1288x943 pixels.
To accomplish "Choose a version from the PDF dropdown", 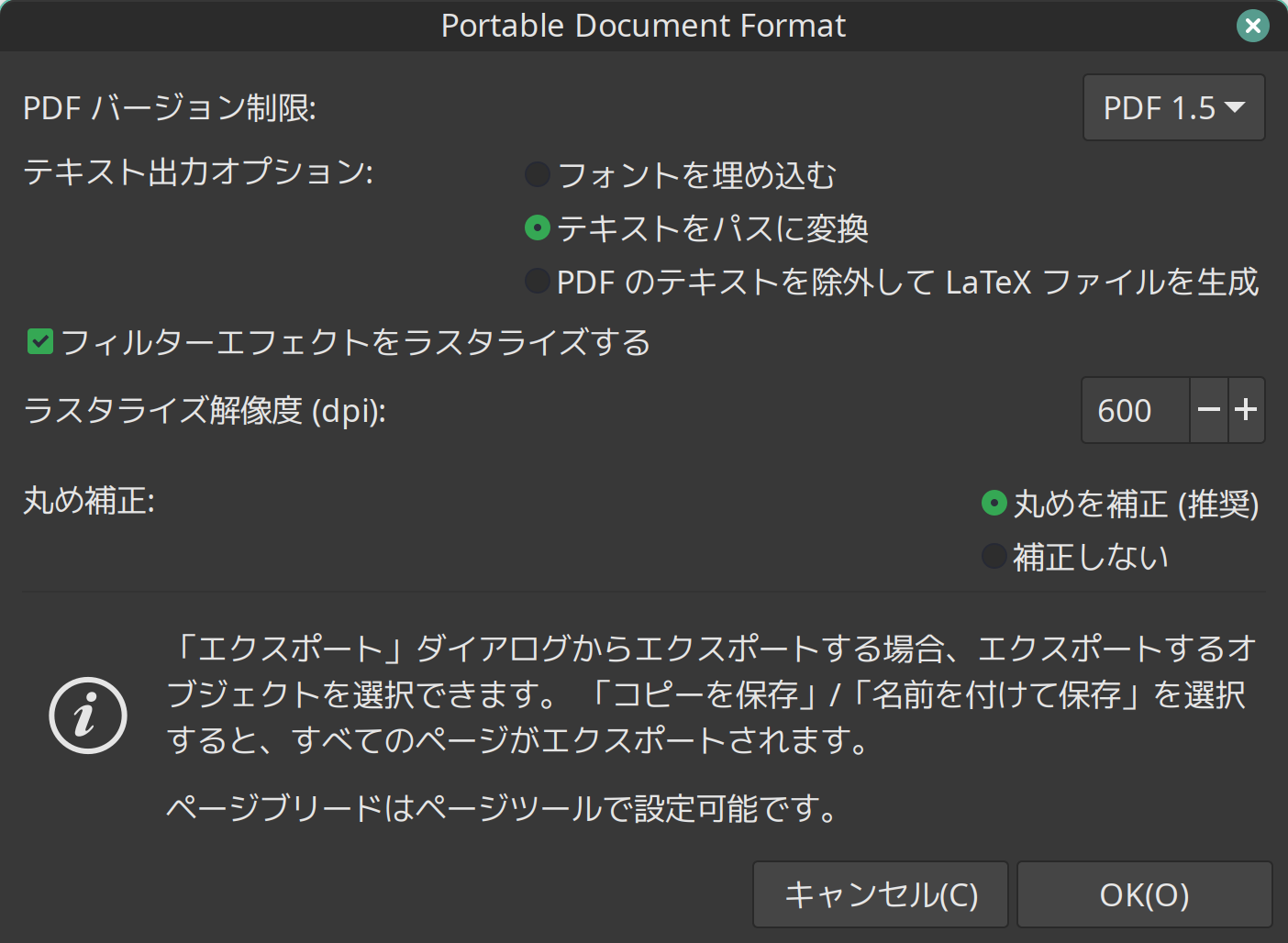I will (1173, 108).
